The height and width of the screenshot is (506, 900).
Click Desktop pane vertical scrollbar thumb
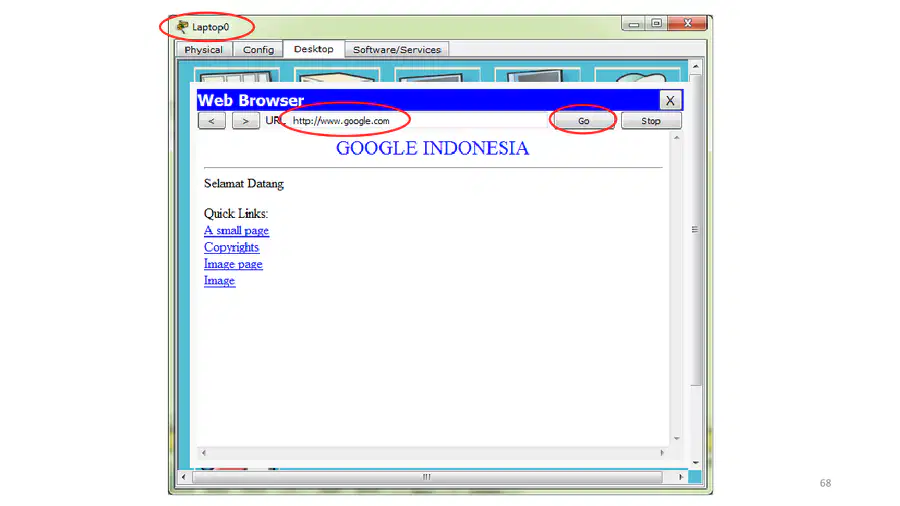coord(695,229)
